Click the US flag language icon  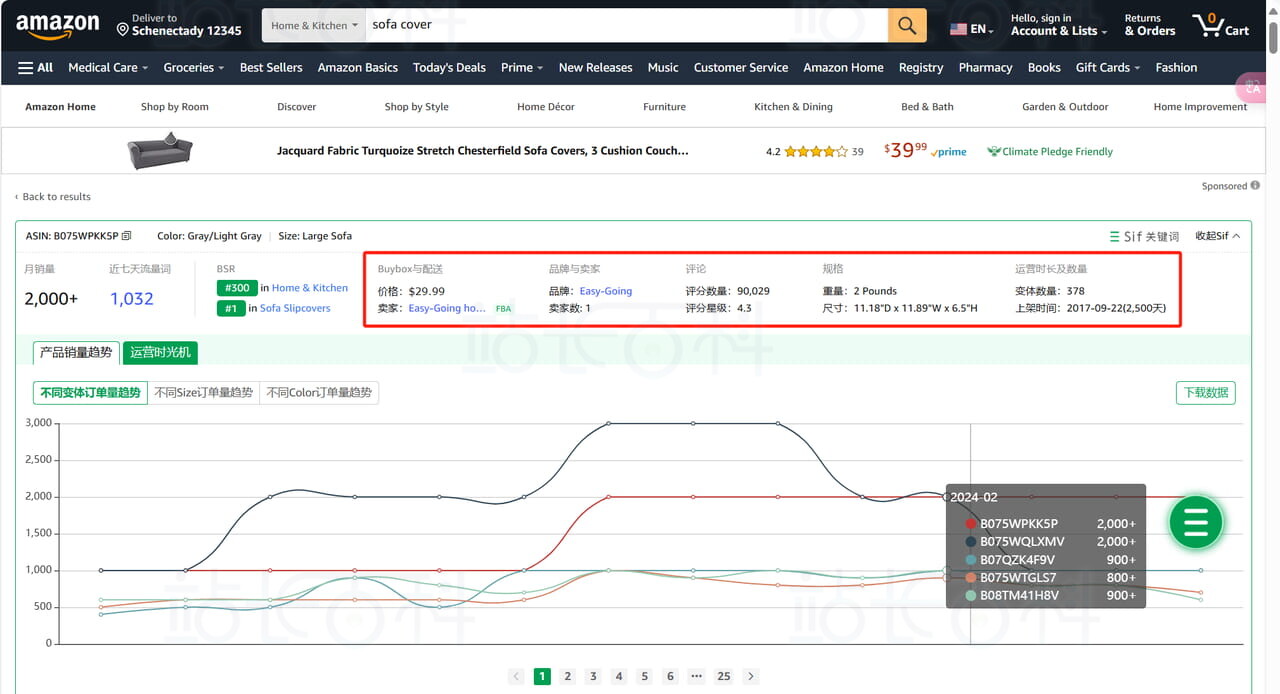(x=958, y=29)
